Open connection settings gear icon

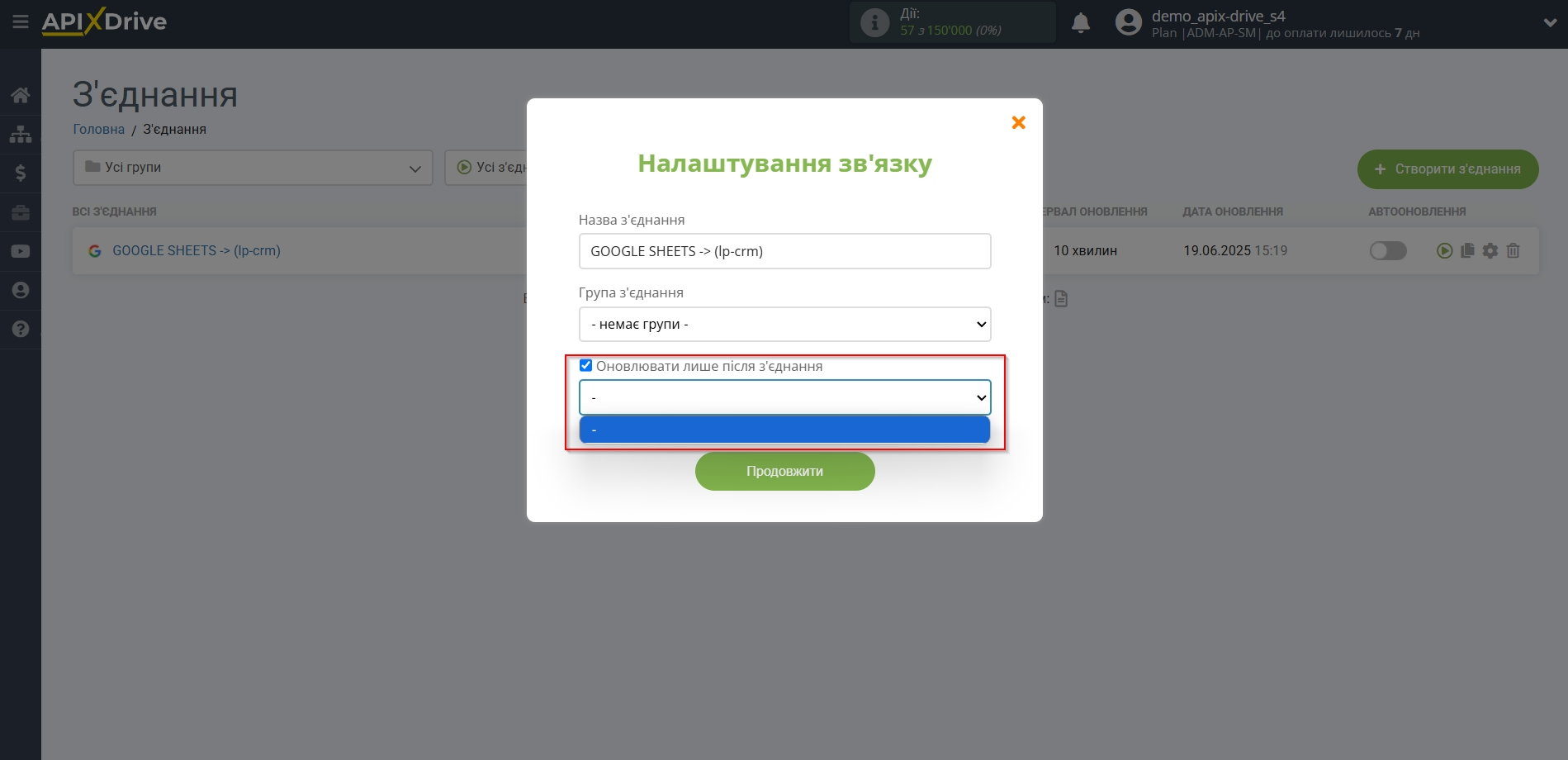click(x=1490, y=250)
